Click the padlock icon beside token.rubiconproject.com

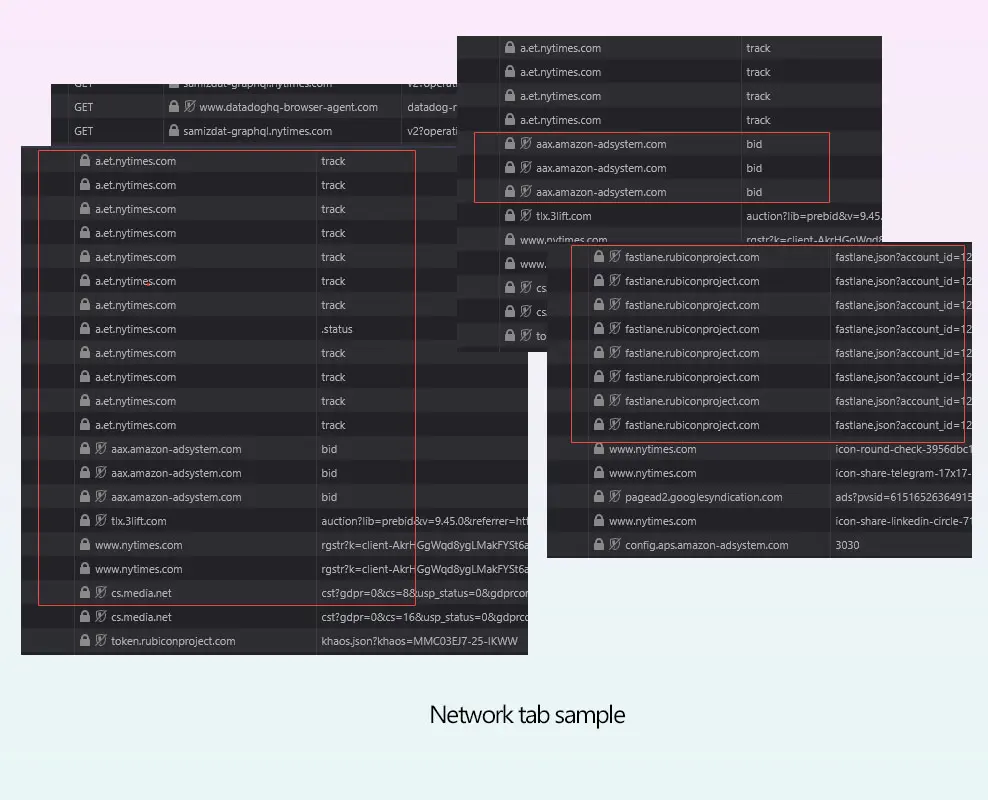[84, 641]
